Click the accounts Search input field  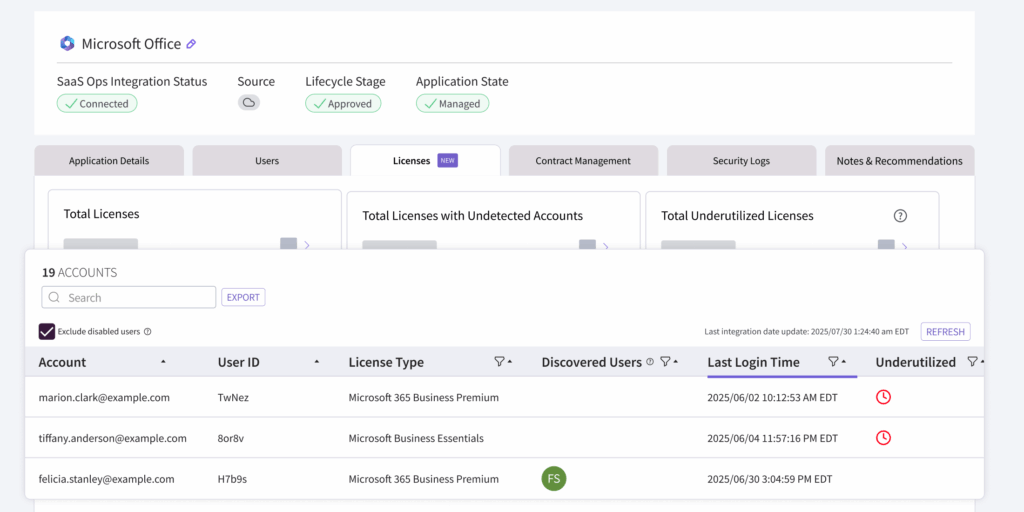click(x=129, y=297)
